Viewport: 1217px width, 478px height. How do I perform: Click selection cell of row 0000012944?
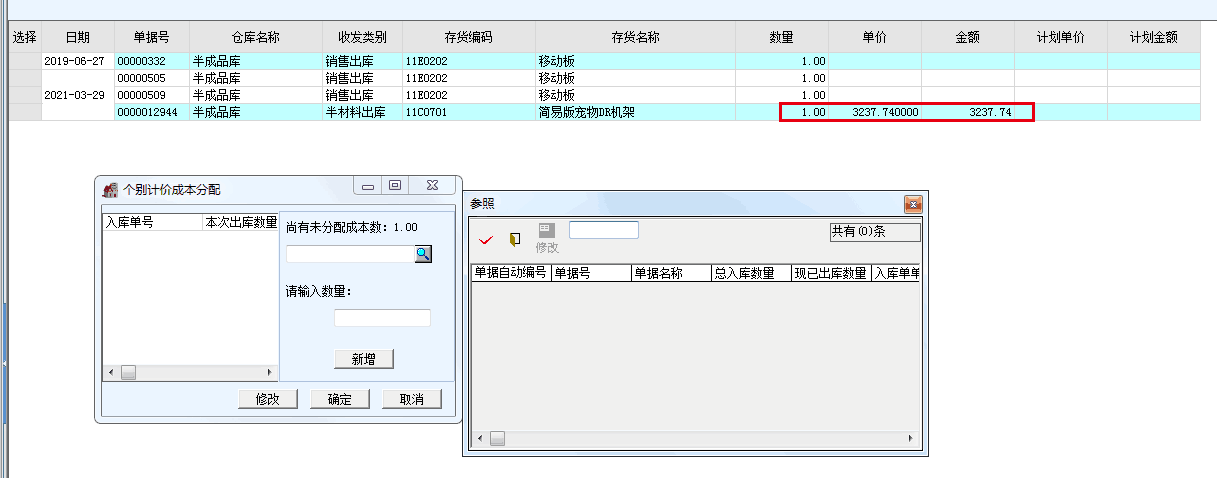point(25,112)
